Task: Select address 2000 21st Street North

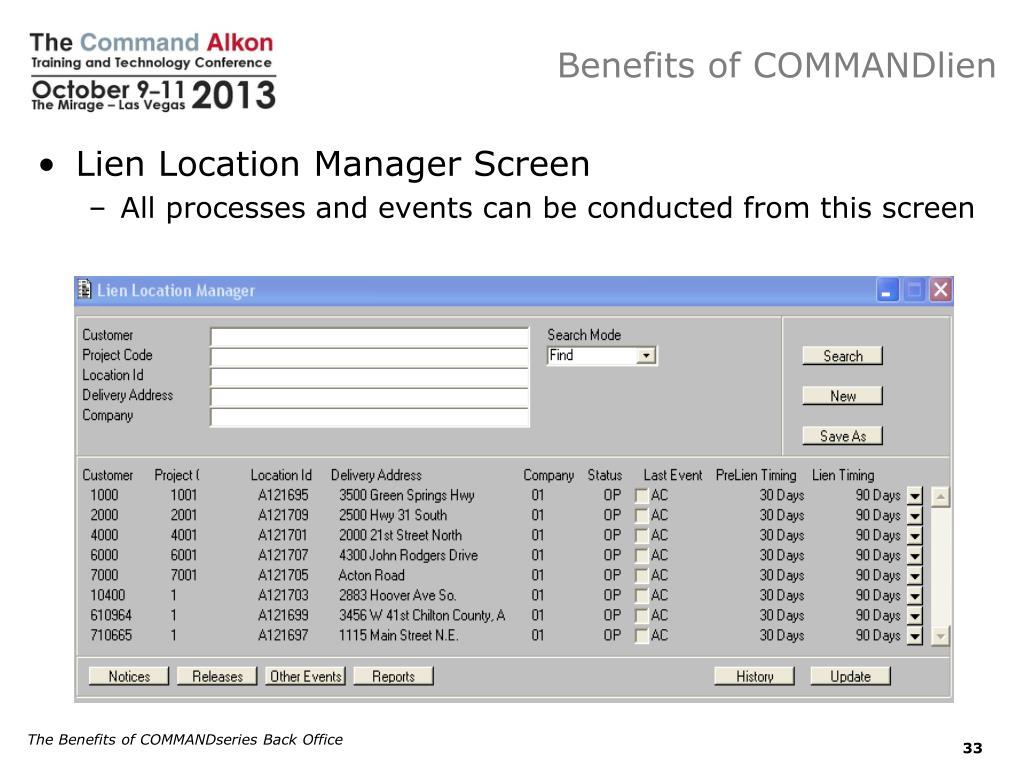Action: [400, 536]
